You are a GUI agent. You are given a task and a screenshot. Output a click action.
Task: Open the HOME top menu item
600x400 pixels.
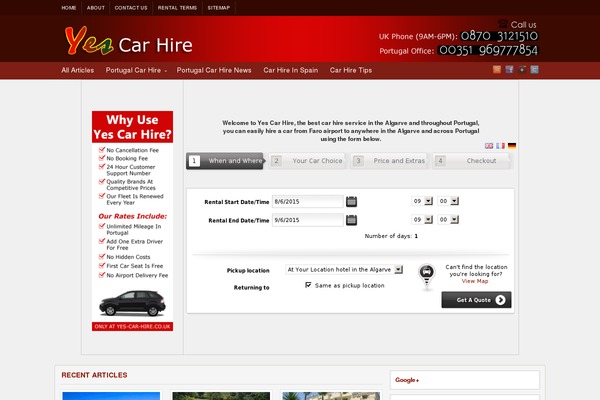pyautogui.click(x=69, y=8)
